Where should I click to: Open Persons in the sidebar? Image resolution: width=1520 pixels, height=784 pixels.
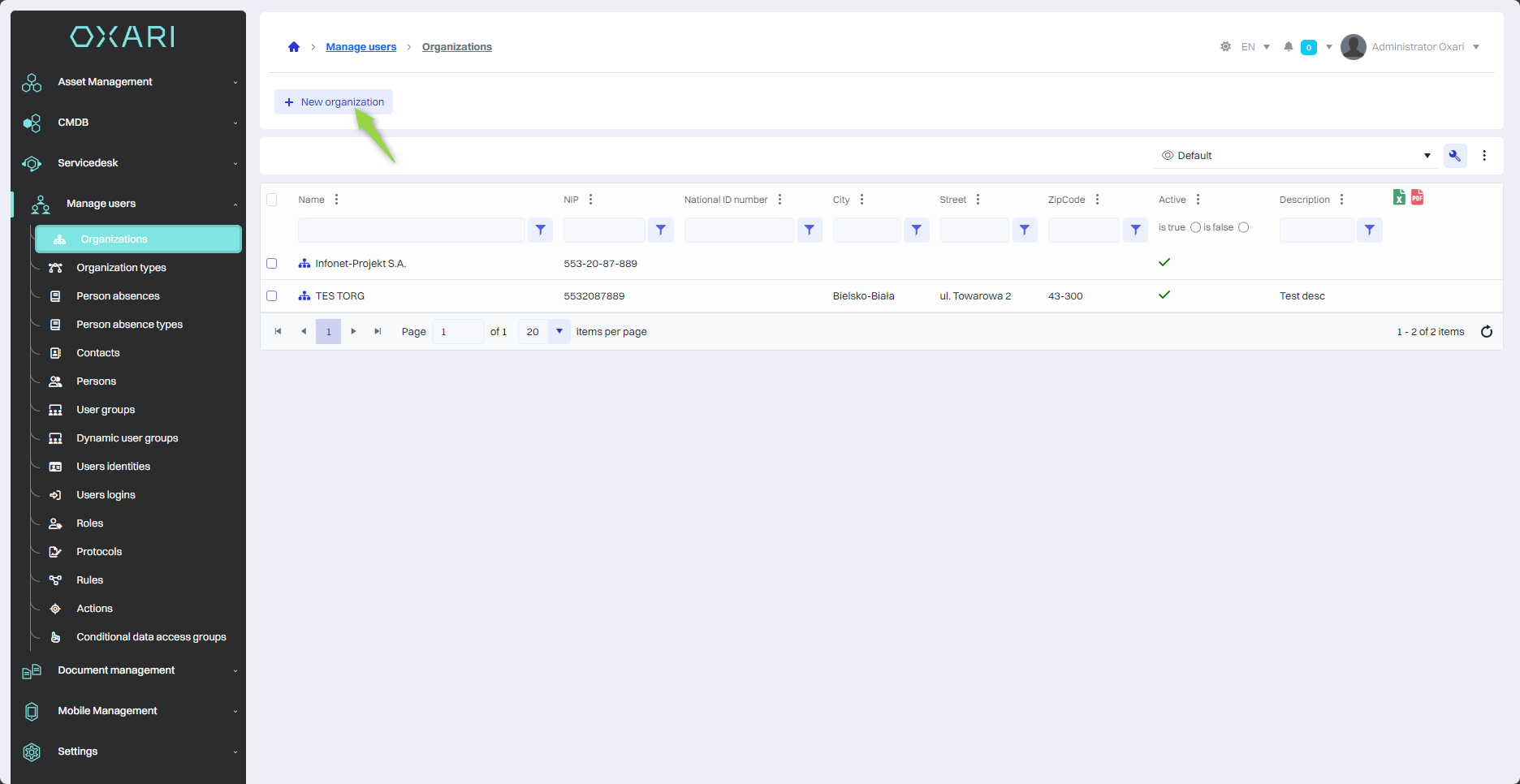click(x=96, y=381)
